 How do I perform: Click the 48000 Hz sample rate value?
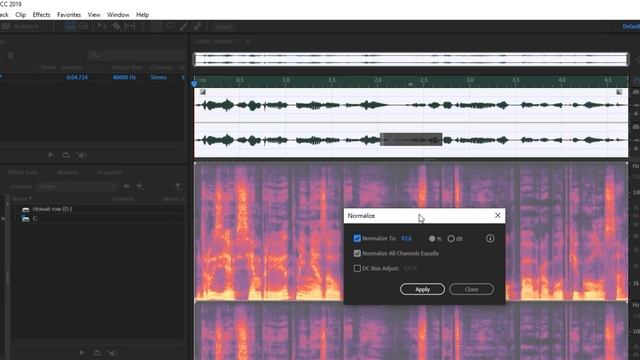124,77
